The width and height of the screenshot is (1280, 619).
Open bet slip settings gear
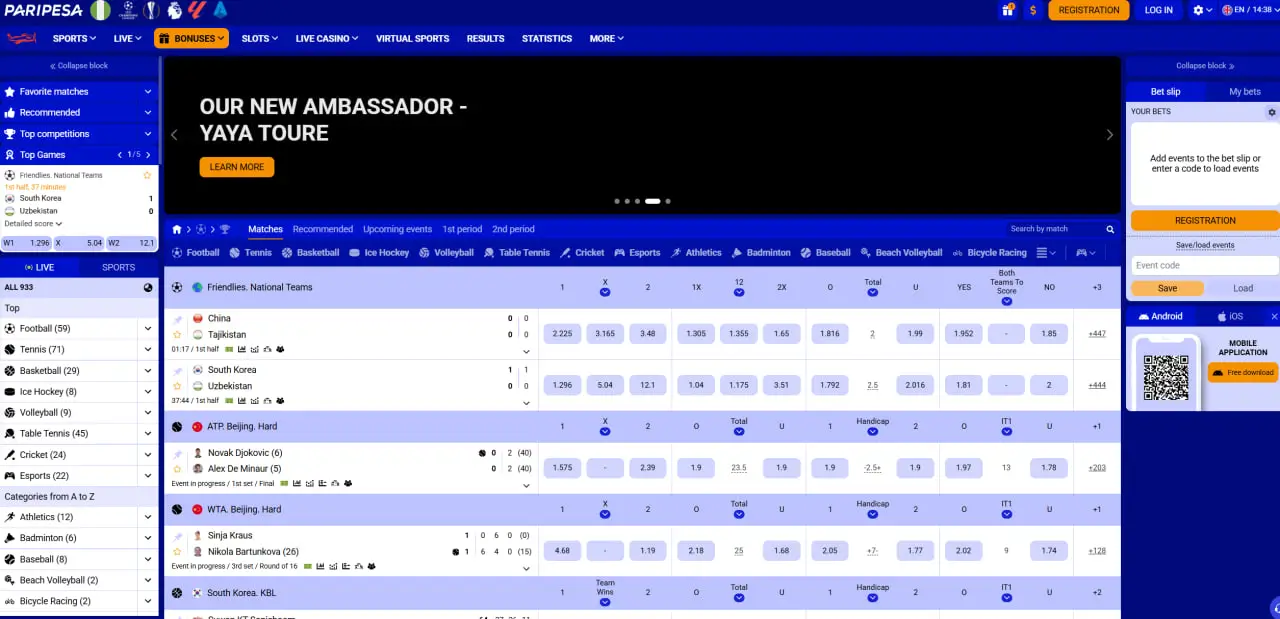pos(1272,112)
